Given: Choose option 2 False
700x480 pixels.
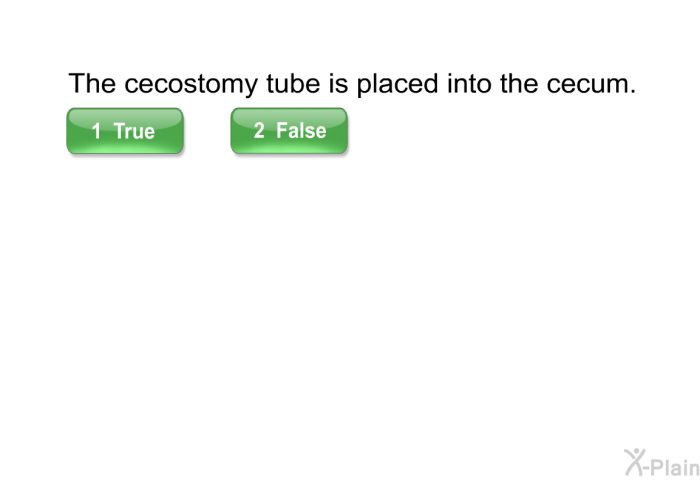Looking at the screenshot, I should coord(289,131).
